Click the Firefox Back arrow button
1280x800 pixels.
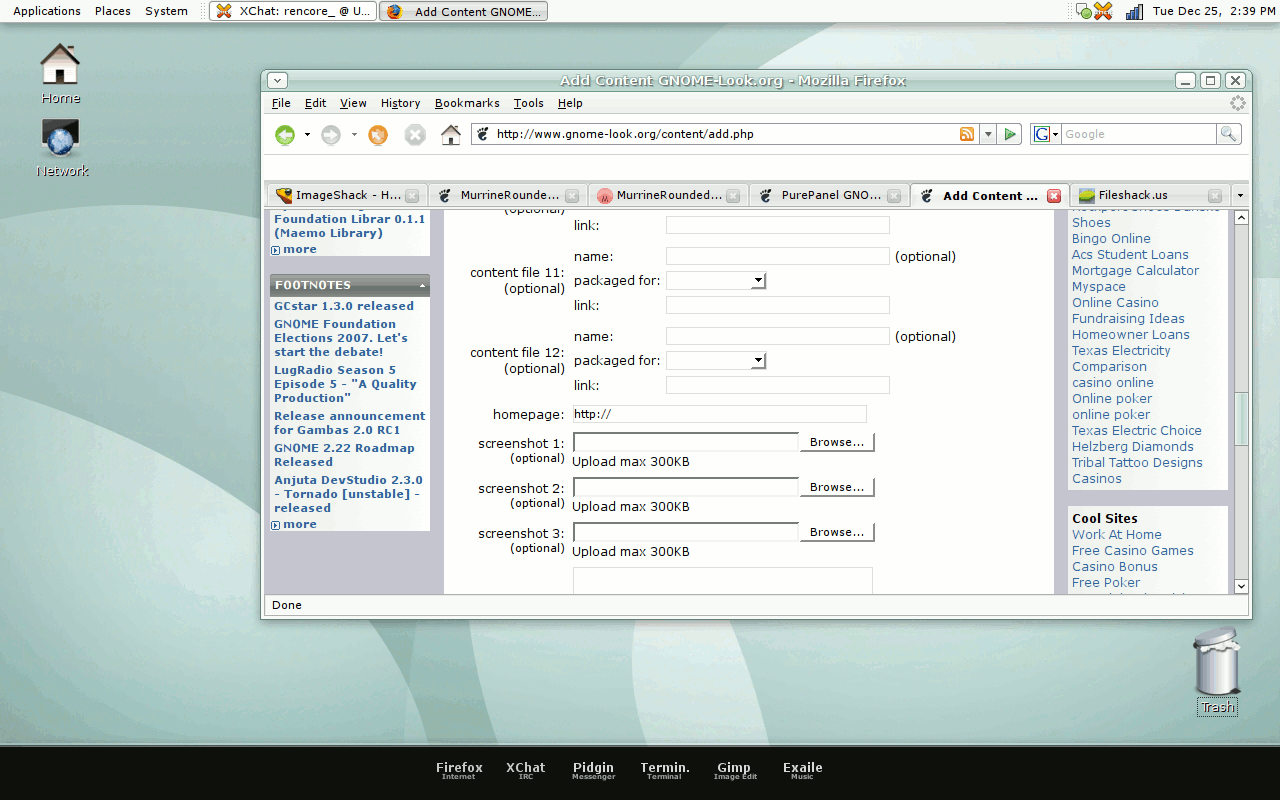(285, 135)
